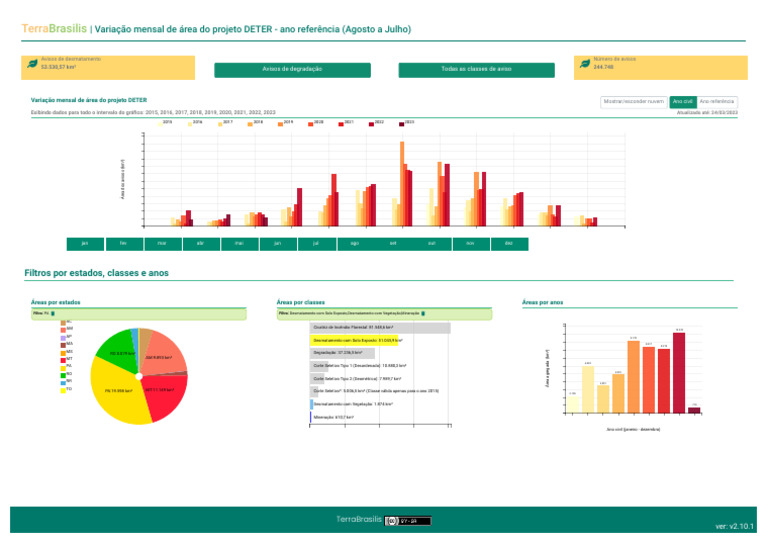Viewport: 768px width, 543px height.
Task: Toggle the 2018 legend swatch in monthly chart
Action: [250, 124]
